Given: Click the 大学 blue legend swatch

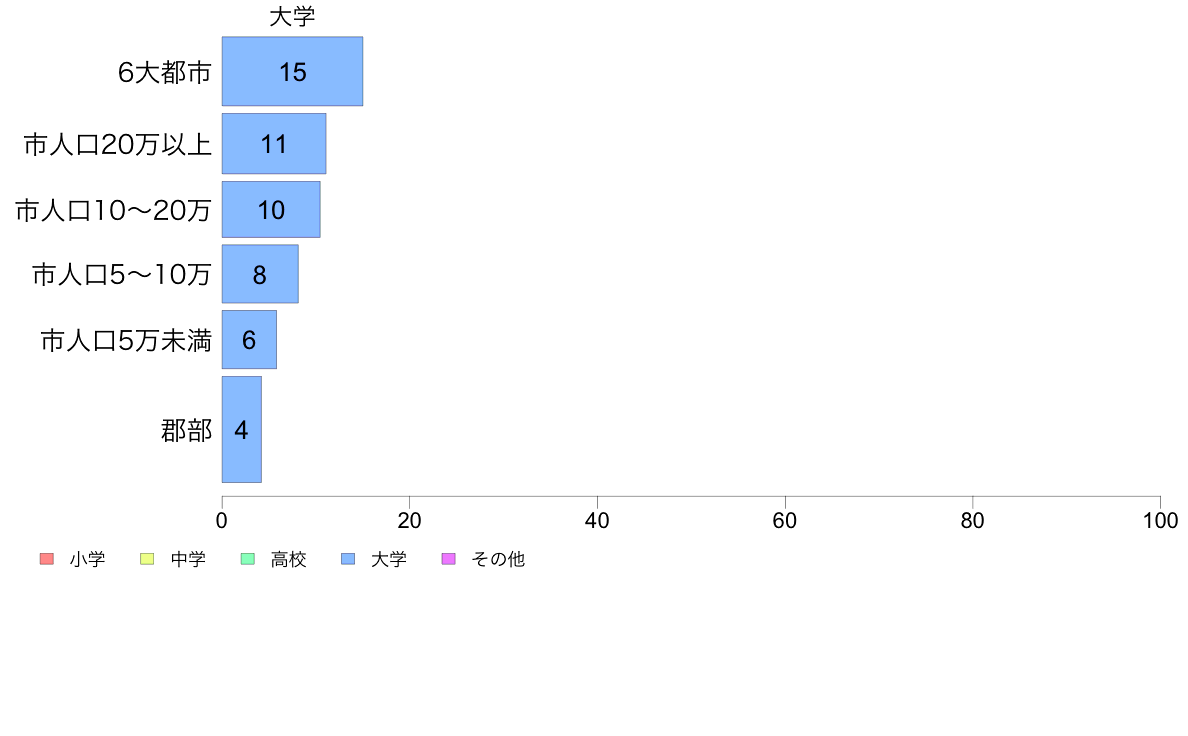Looking at the screenshot, I should point(348,559).
